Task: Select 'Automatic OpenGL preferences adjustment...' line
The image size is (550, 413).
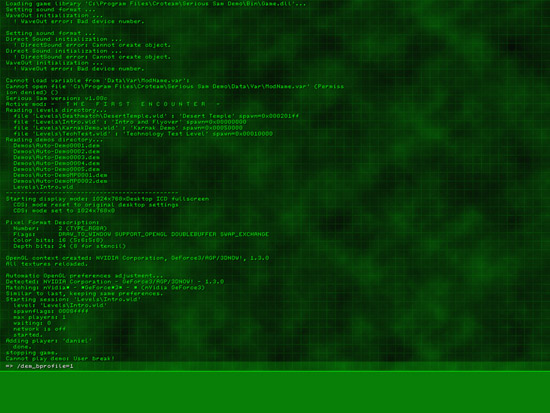Action: pos(85,276)
